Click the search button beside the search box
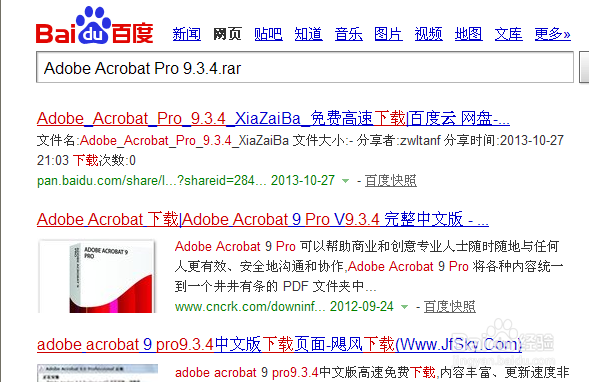 coord(584,68)
